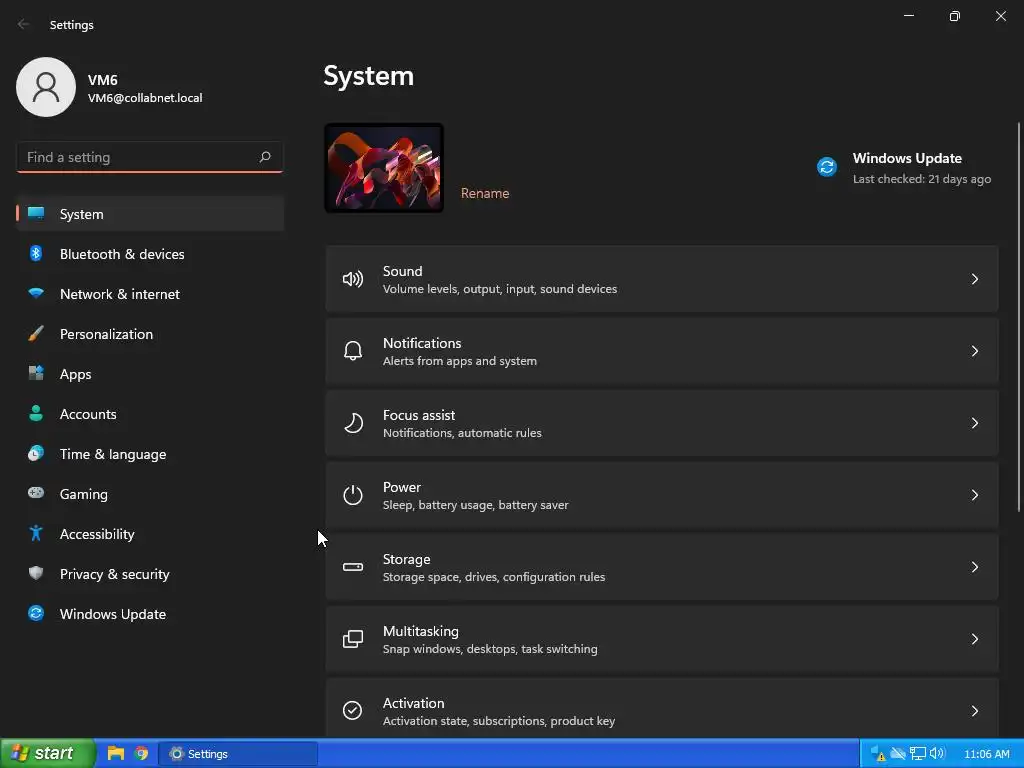Click the Windows Update sync icon at top right
The width and height of the screenshot is (1024, 768).
coord(827,167)
